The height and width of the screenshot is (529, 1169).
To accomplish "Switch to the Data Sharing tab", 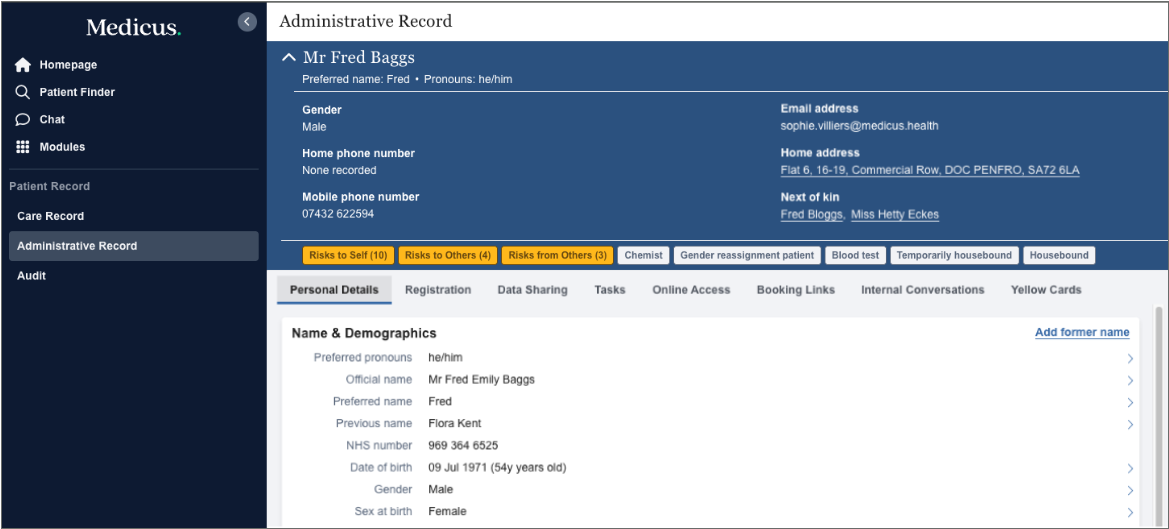I will 532,290.
